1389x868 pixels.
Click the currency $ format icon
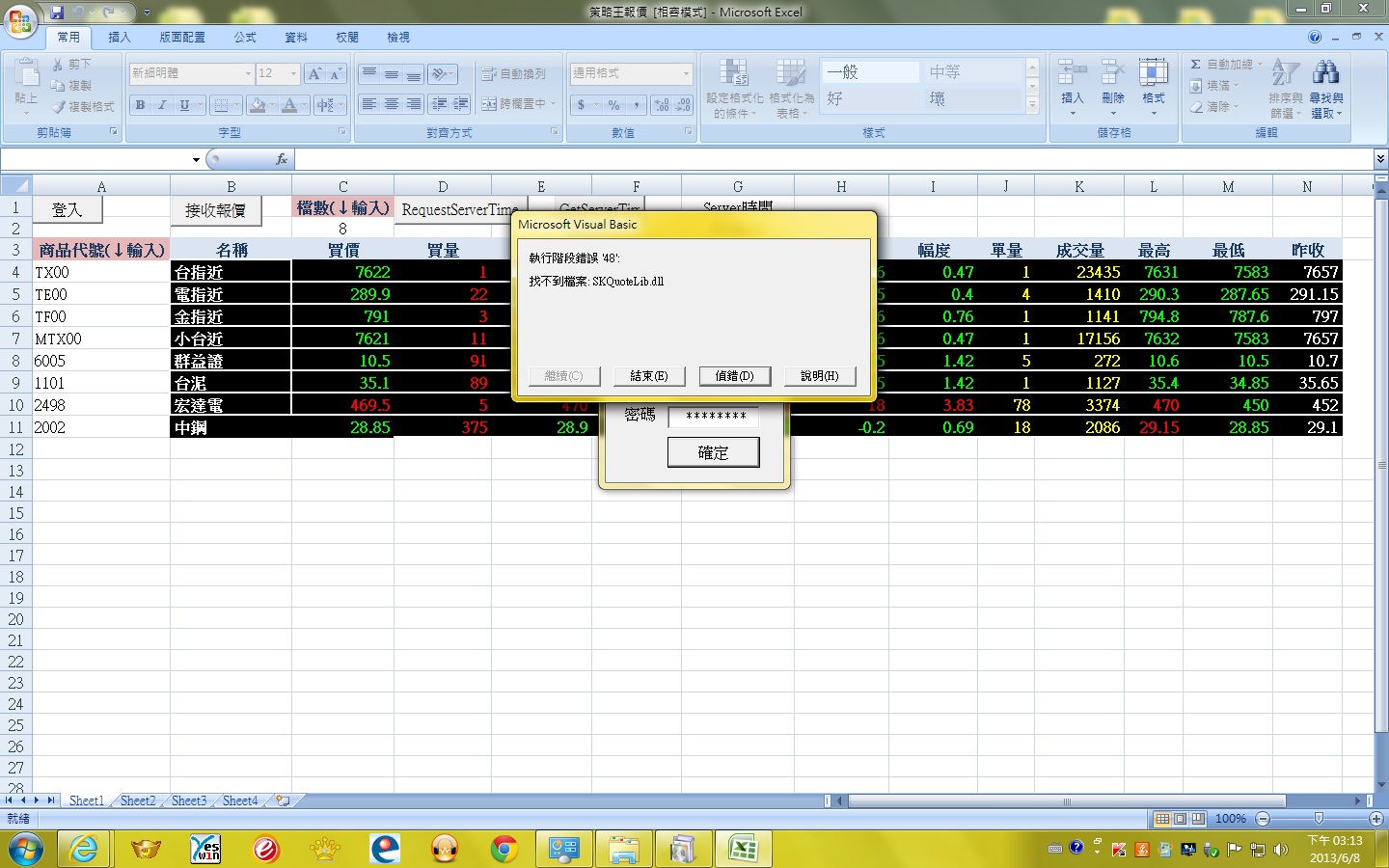(x=582, y=104)
